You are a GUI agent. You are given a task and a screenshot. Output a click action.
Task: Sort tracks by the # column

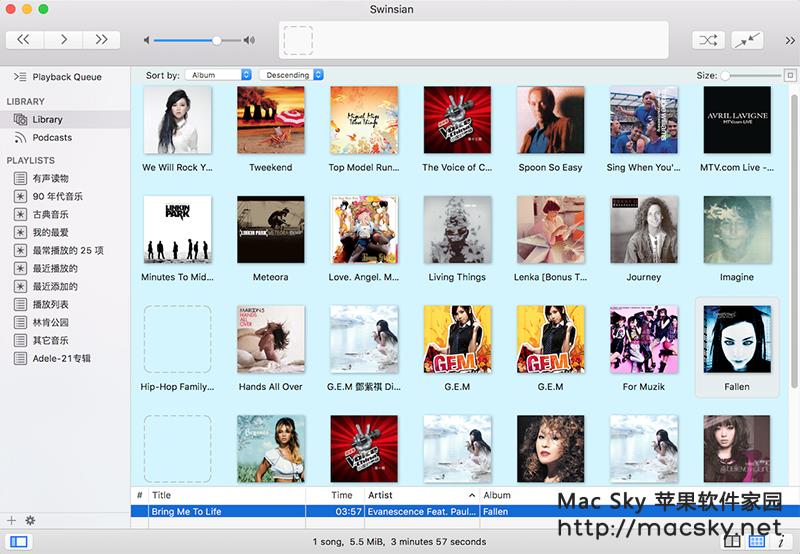coord(139,495)
